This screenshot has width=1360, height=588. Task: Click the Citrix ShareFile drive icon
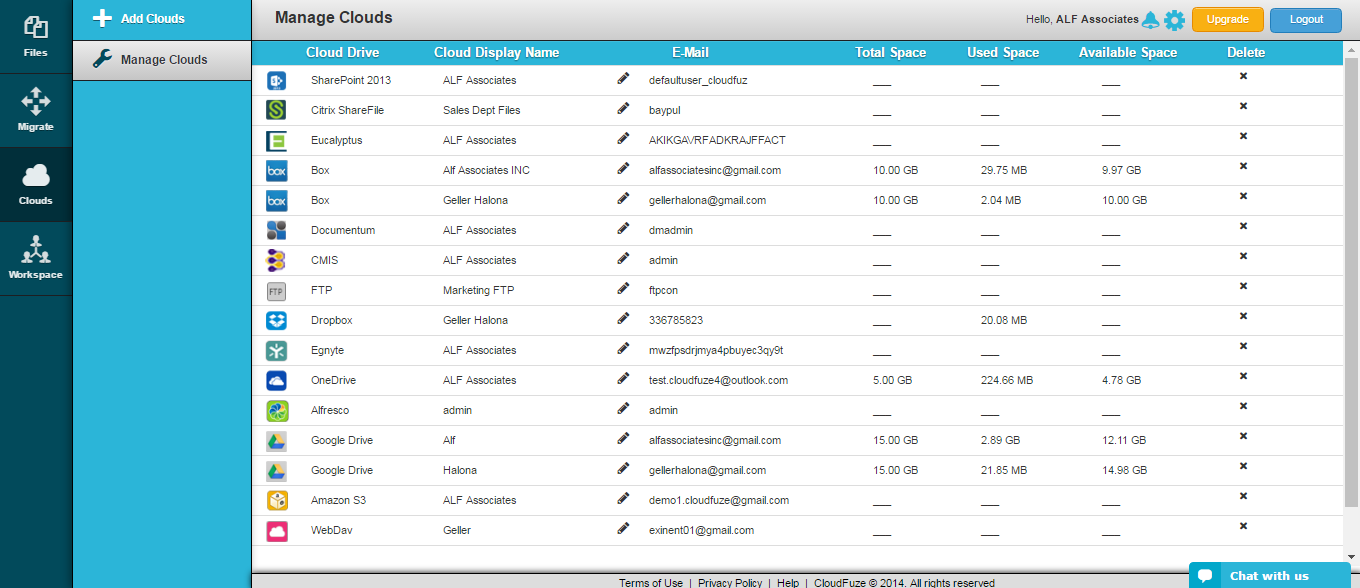[x=277, y=111]
